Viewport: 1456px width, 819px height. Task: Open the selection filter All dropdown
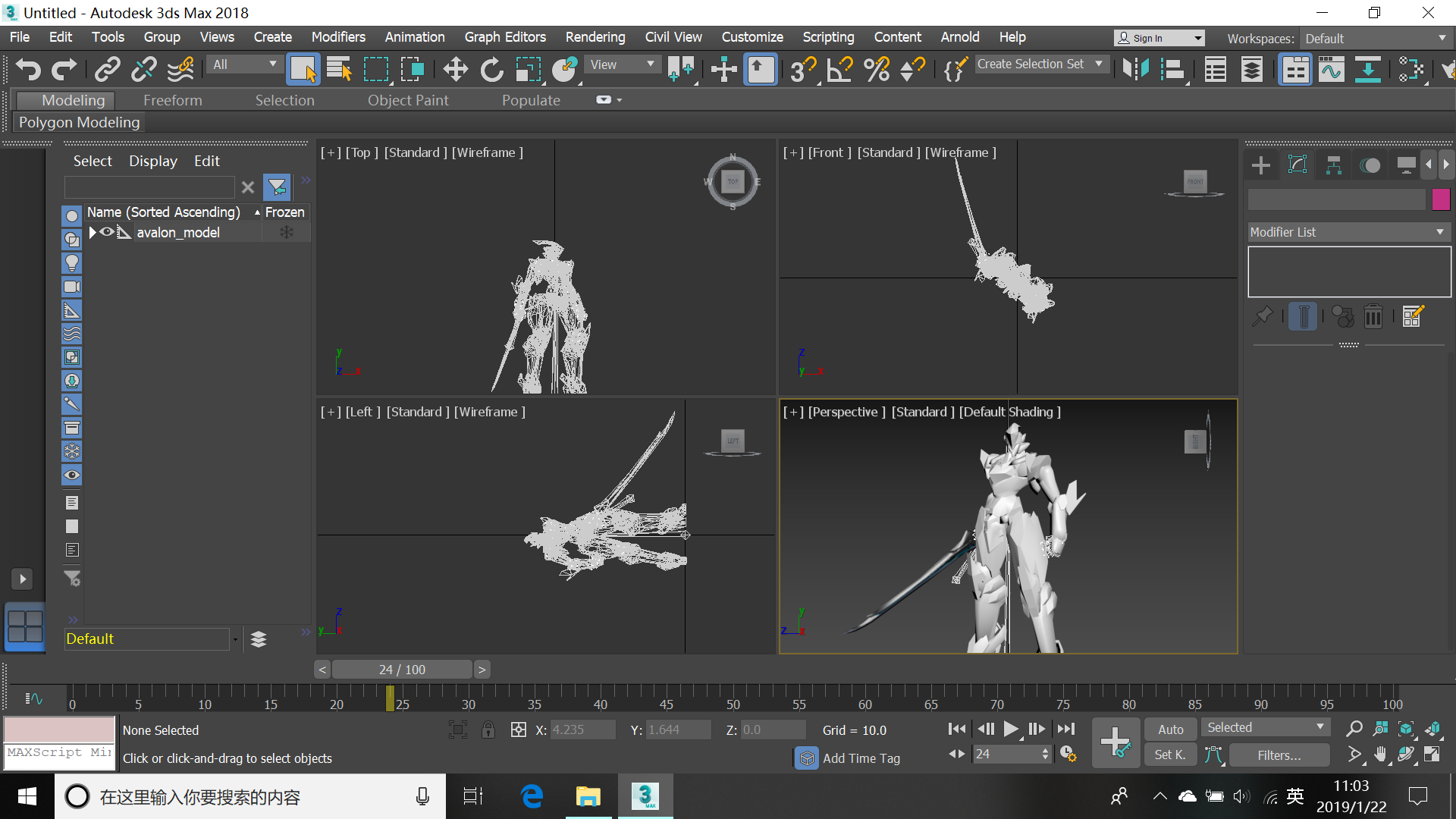(x=244, y=64)
